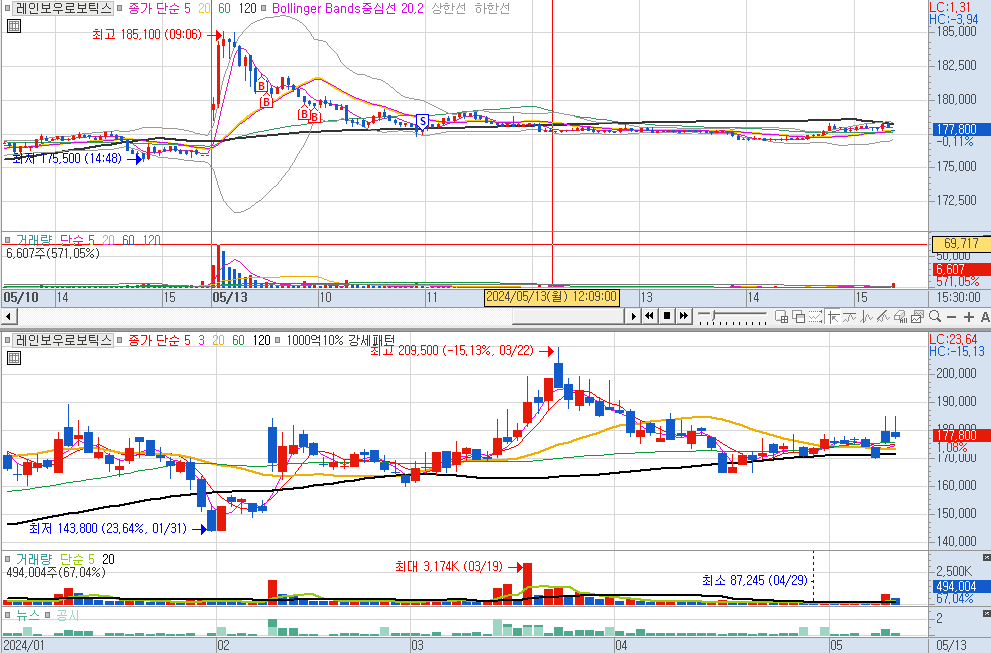Click the Bollinger Bands중심선 20,2 label
Viewport: 991px width, 653px height.
348,9
